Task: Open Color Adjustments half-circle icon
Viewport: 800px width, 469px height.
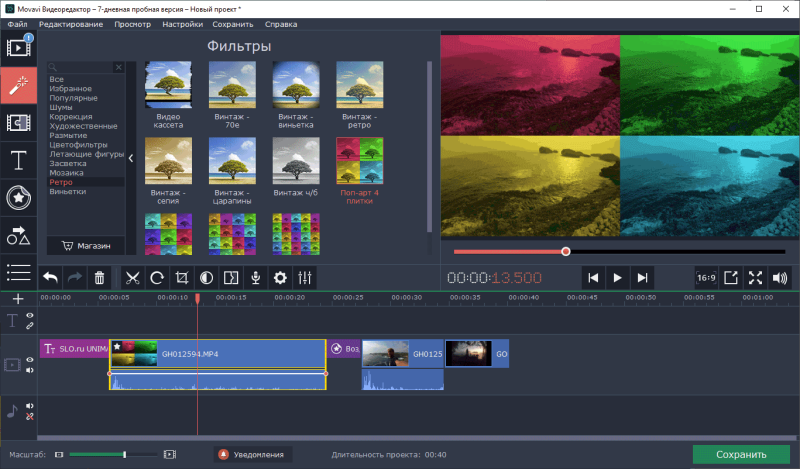Action: [206, 277]
